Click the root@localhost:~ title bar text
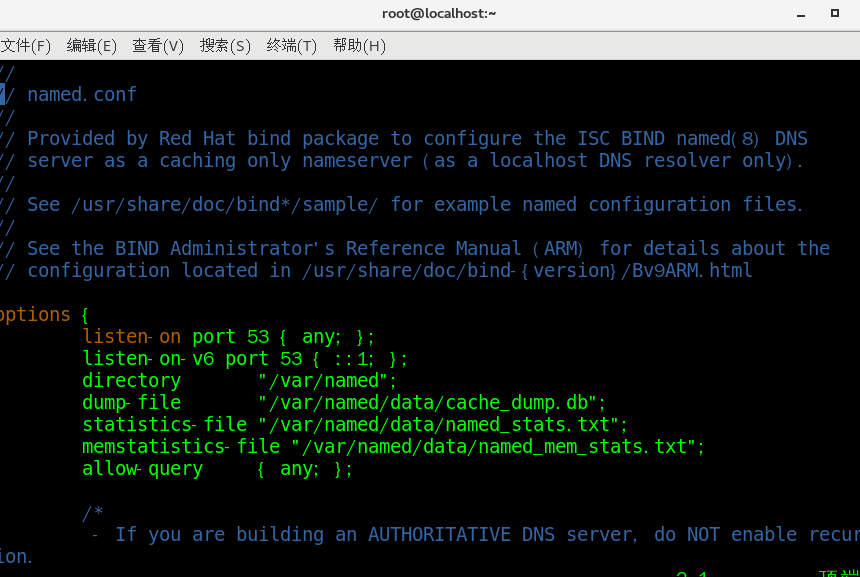The width and height of the screenshot is (860, 577). tap(438, 13)
